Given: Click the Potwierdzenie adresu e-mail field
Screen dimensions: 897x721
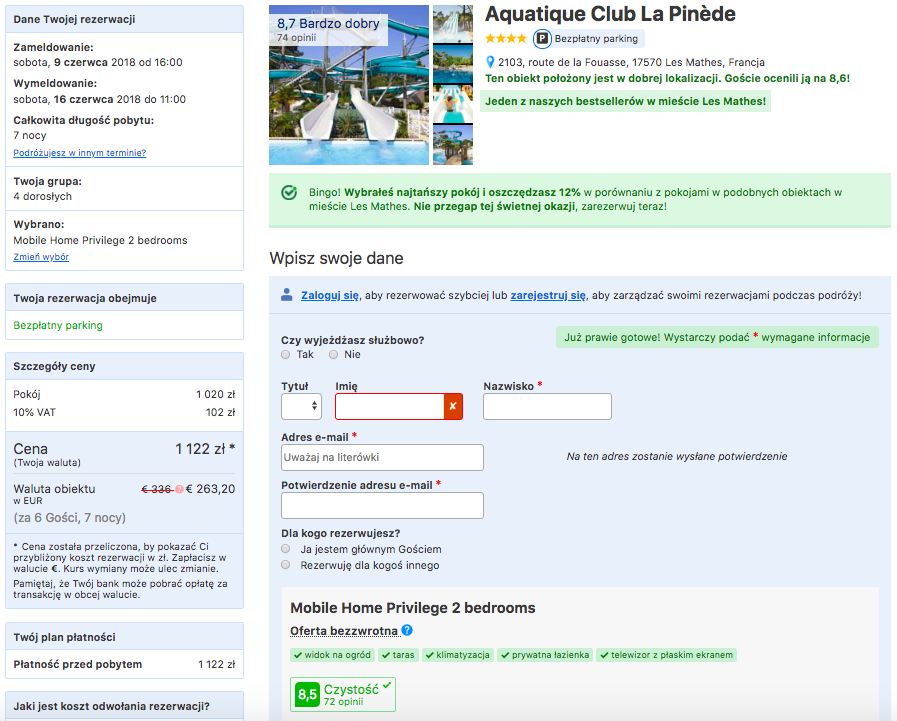Looking at the screenshot, I should [382, 505].
